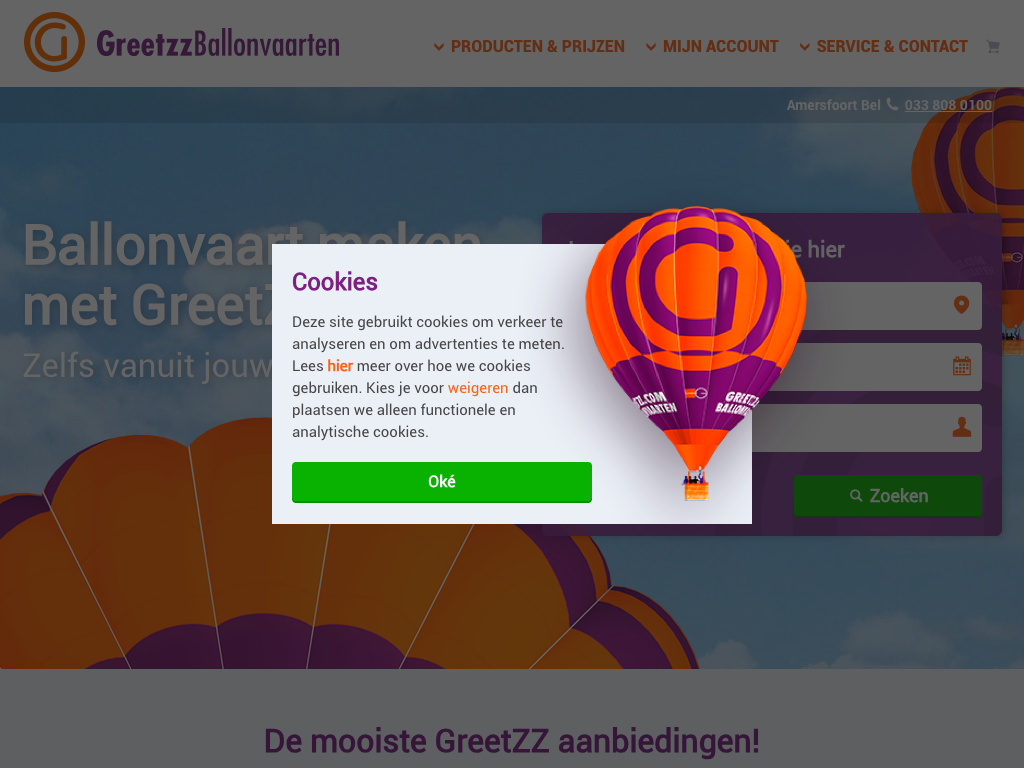
Task: Call the phone number 033 808 0100
Action: coord(948,105)
